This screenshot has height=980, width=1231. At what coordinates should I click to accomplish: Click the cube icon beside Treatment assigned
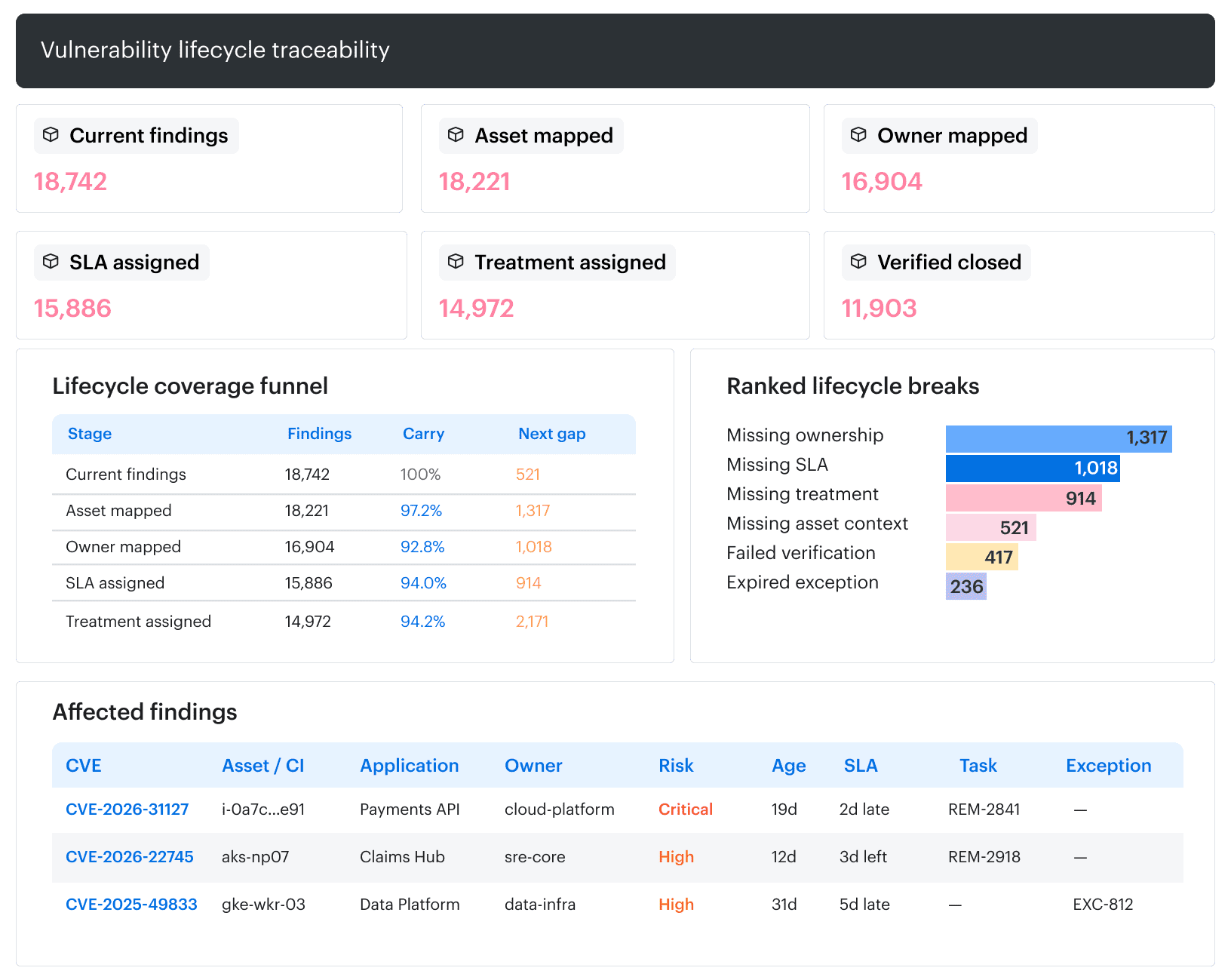456,262
